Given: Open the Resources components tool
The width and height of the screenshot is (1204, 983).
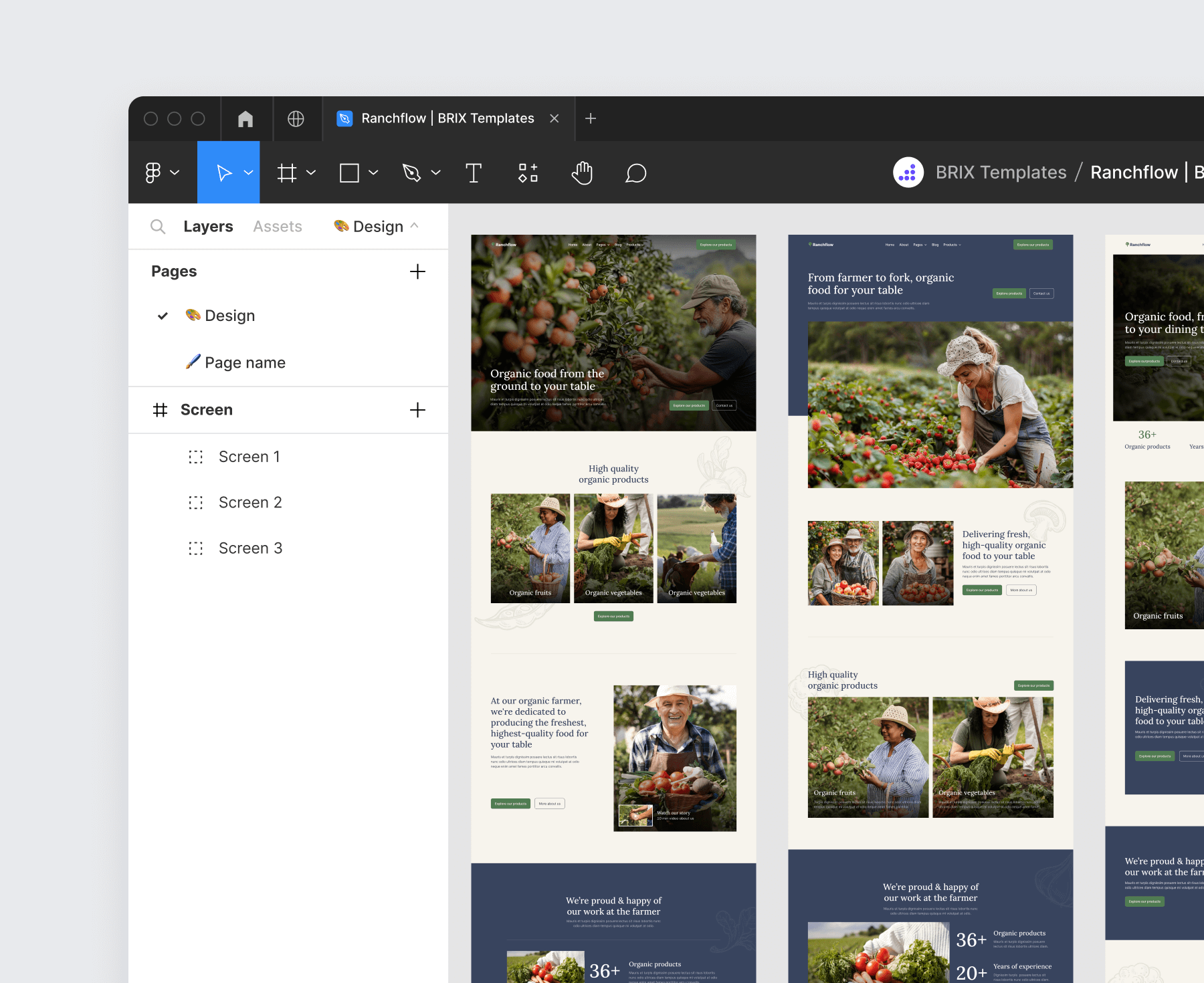Looking at the screenshot, I should tap(528, 173).
